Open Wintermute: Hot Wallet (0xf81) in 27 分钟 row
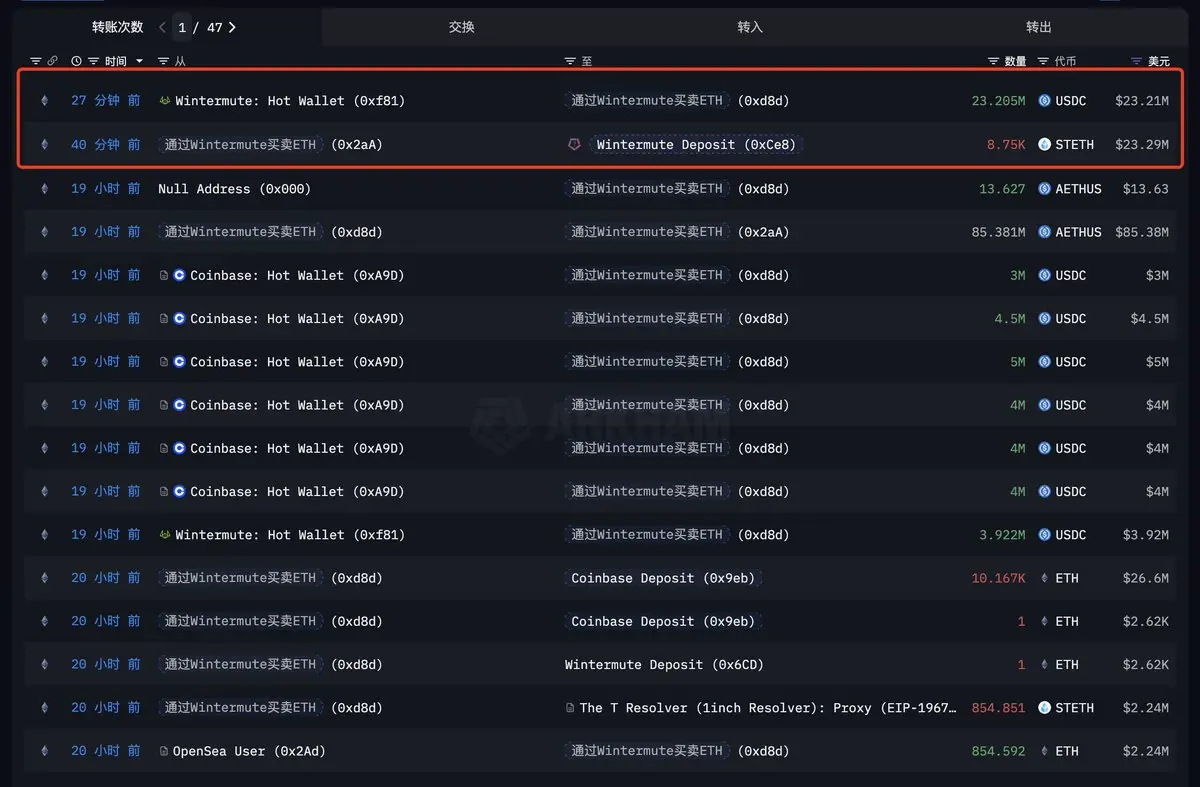This screenshot has height=787, width=1200. point(290,101)
